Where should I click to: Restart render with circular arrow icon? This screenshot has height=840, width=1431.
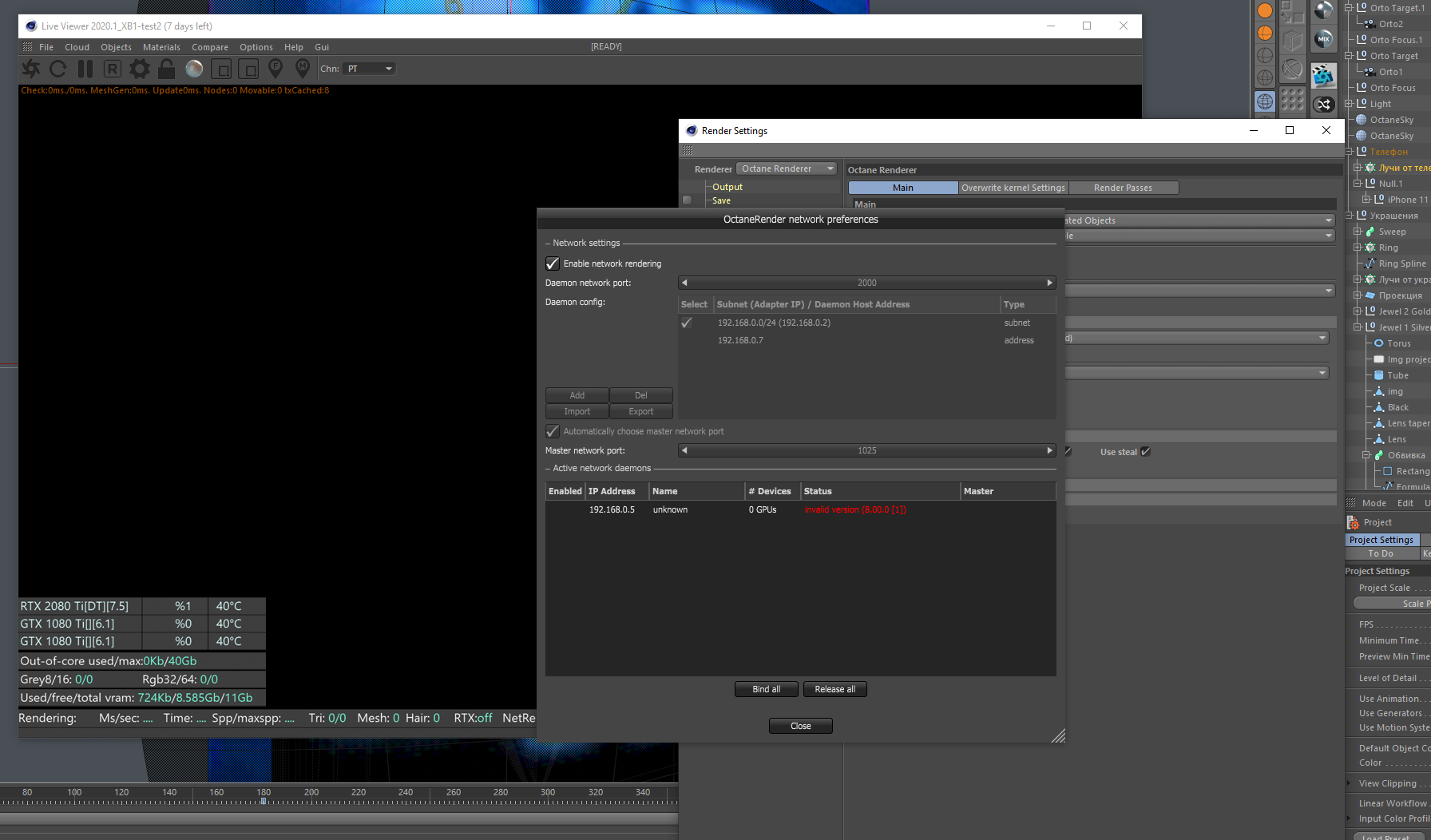click(58, 69)
